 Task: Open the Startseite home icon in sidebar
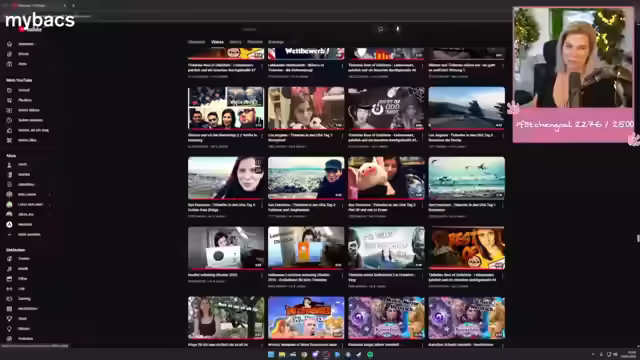[9, 44]
